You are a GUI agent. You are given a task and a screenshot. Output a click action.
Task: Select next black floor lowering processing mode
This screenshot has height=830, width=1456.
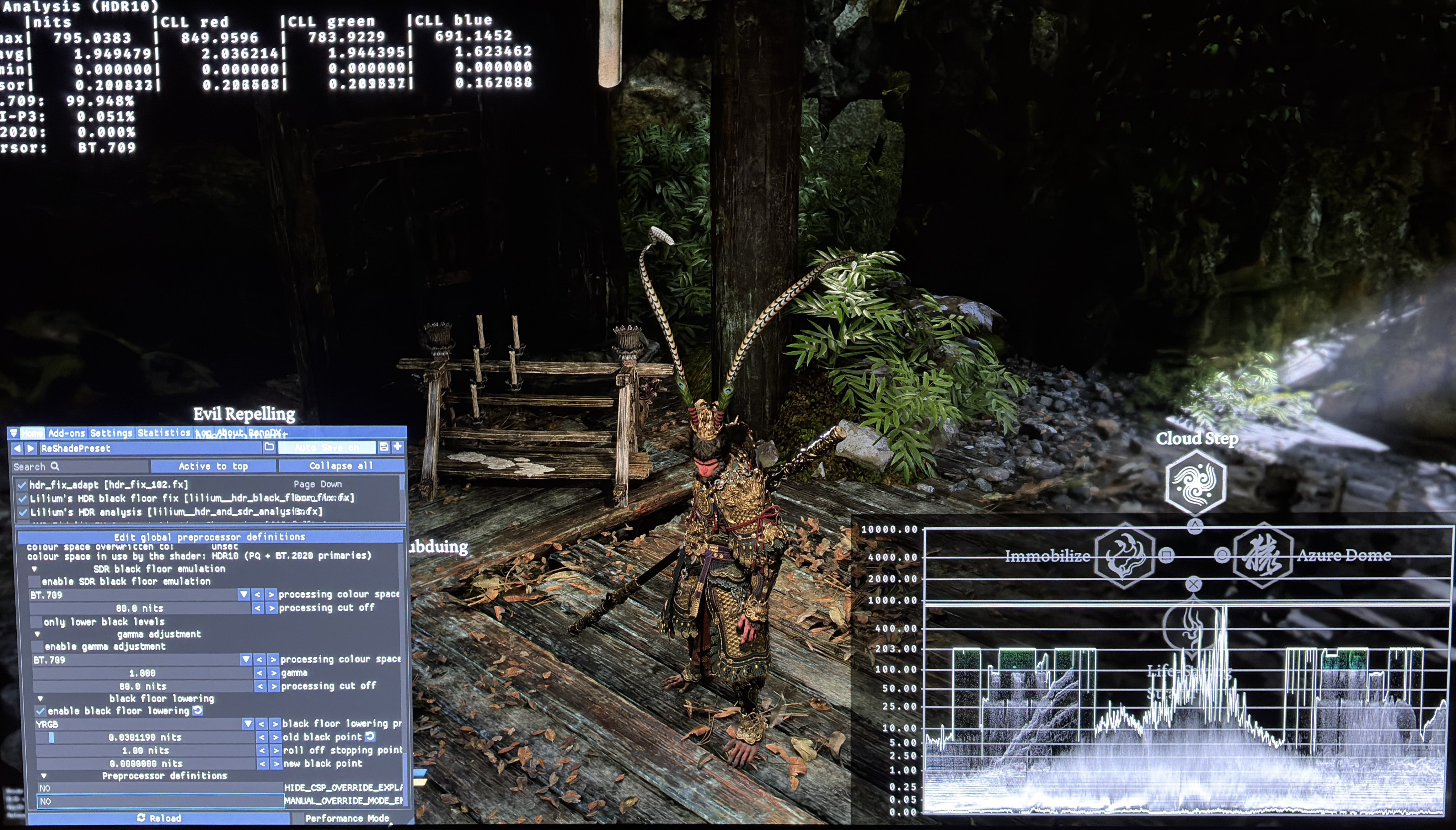click(x=275, y=724)
